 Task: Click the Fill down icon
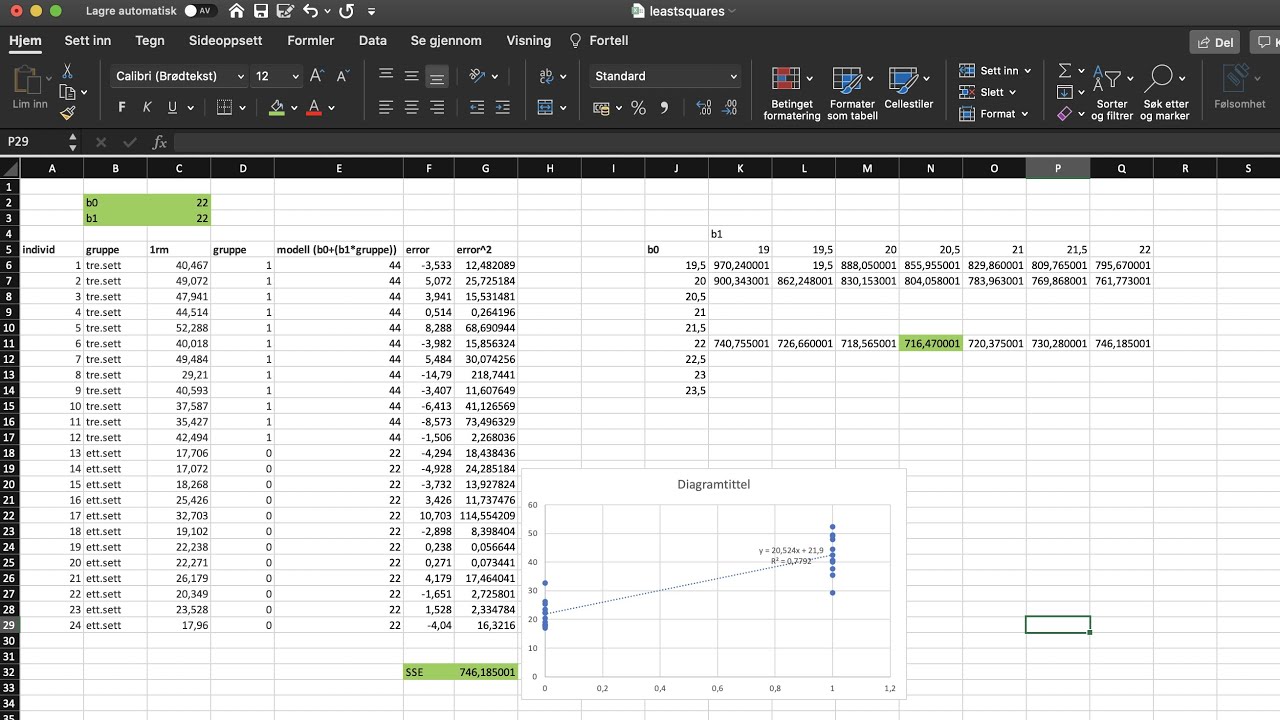click(1065, 92)
